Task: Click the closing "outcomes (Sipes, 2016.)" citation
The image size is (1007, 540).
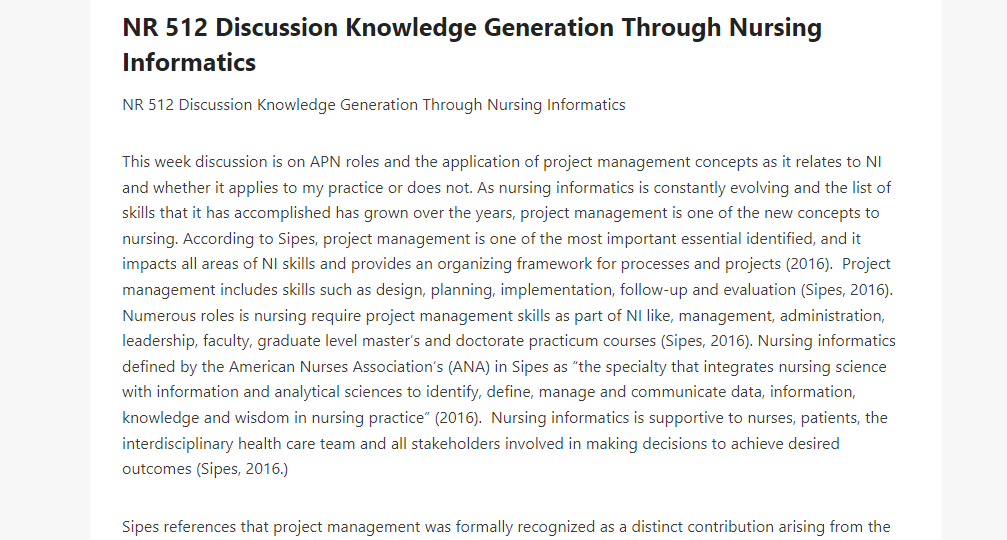Action: click(x=205, y=469)
